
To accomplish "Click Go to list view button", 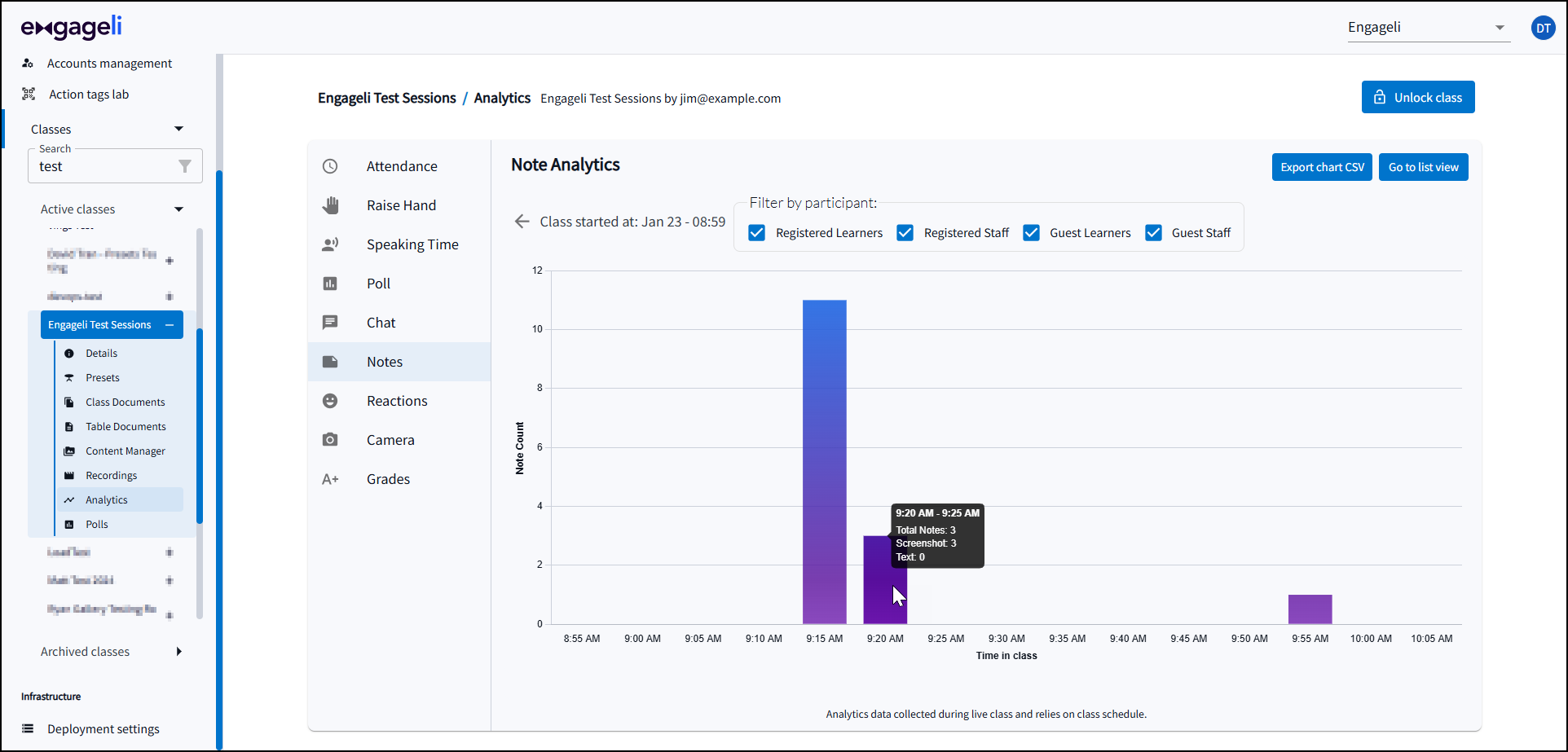I will click(x=1424, y=167).
